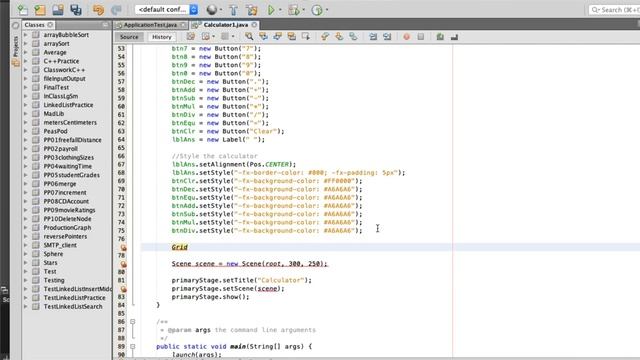Click the New File toolbar icon
640x360 pixels.
(22, 10)
